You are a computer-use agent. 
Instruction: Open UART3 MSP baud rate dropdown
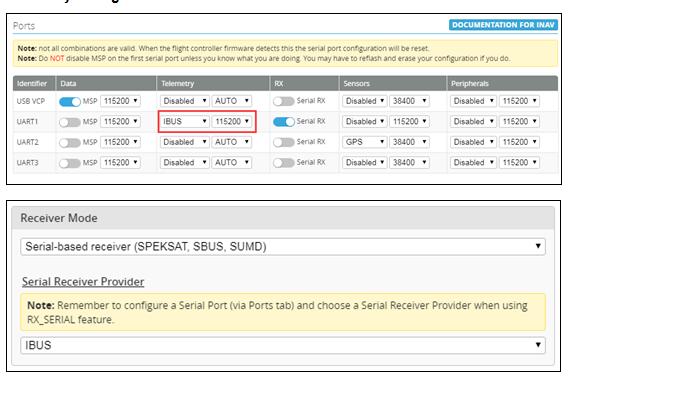tap(120, 163)
